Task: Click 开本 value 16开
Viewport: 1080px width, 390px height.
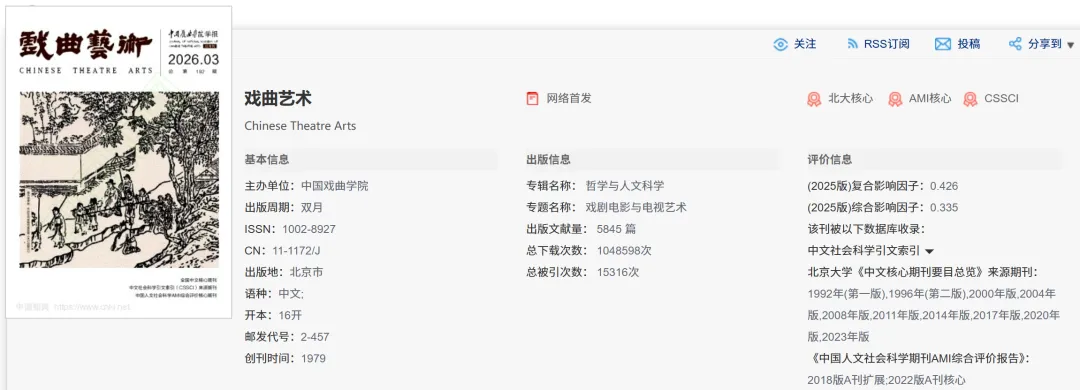Action: [290, 315]
